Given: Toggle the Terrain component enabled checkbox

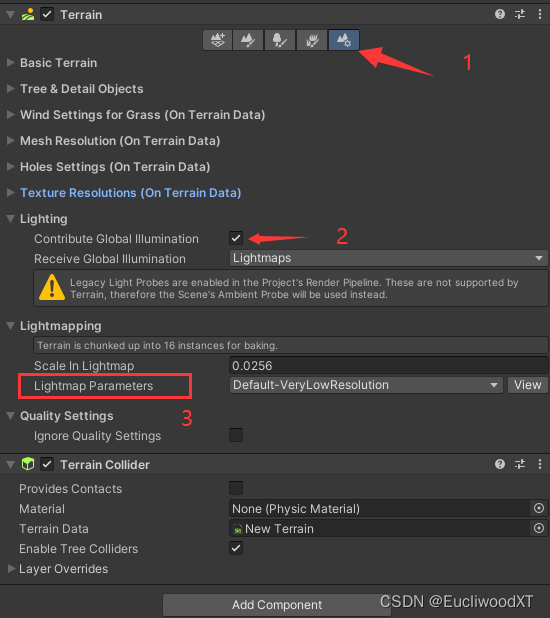Looking at the screenshot, I should [x=47, y=15].
